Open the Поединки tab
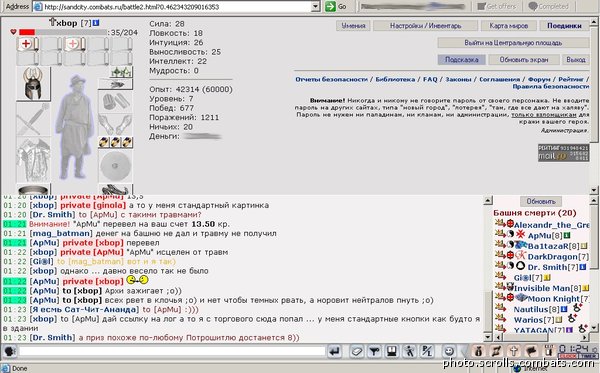Viewport: 600px width, 373px height. [x=564, y=26]
